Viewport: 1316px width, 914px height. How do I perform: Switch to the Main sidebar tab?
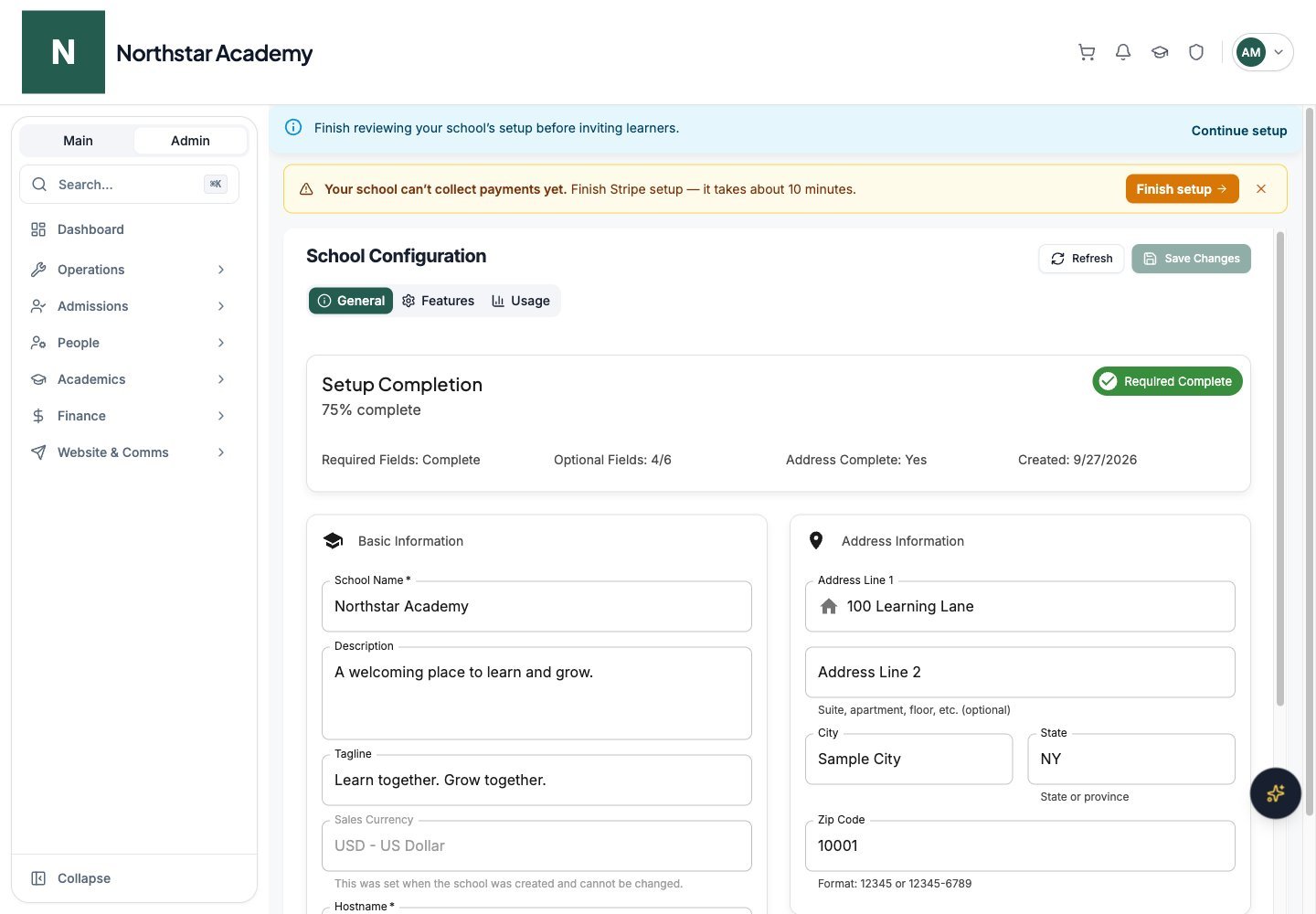tap(78, 141)
